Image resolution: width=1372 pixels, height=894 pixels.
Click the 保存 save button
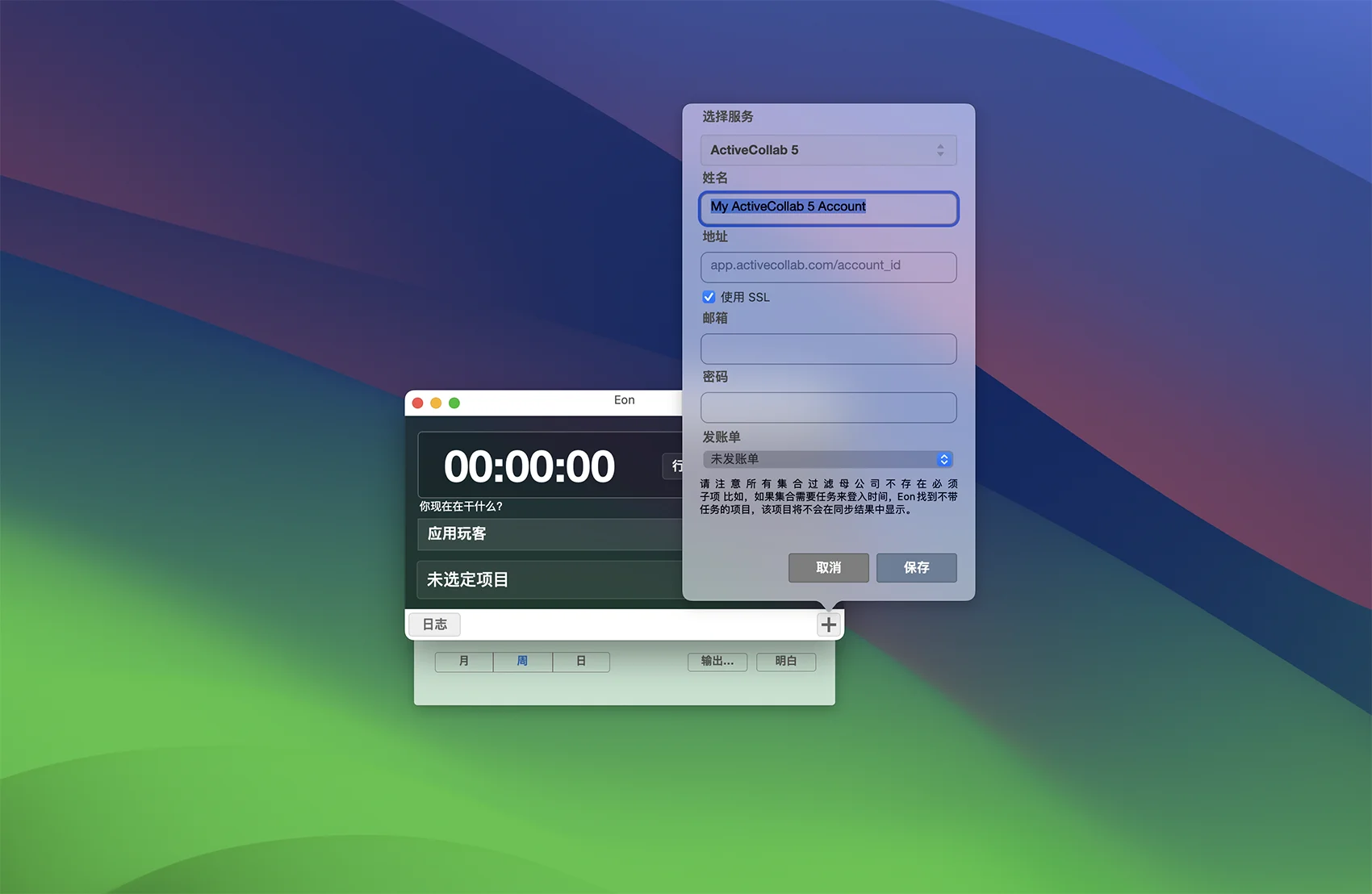[916, 567]
